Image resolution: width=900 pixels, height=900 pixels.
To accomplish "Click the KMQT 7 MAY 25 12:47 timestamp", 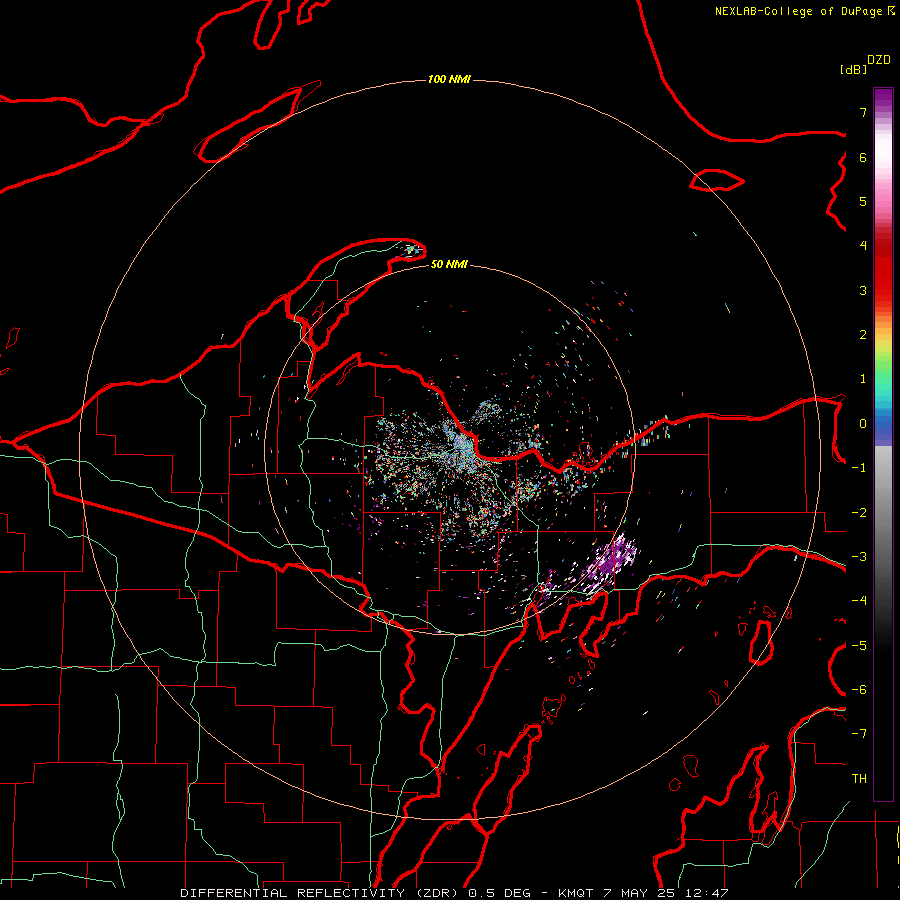I will pos(643,893).
